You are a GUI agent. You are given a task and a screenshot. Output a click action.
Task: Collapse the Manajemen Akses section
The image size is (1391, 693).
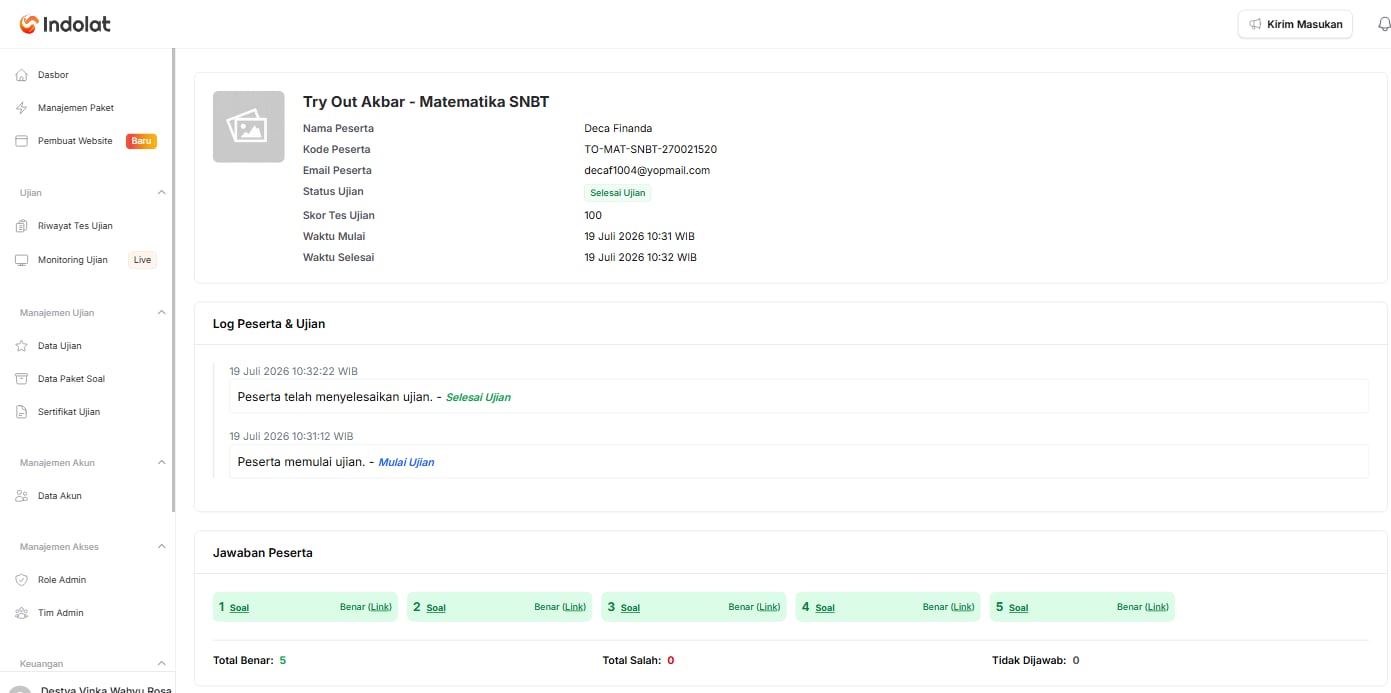pyautogui.click(x=162, y=547)
